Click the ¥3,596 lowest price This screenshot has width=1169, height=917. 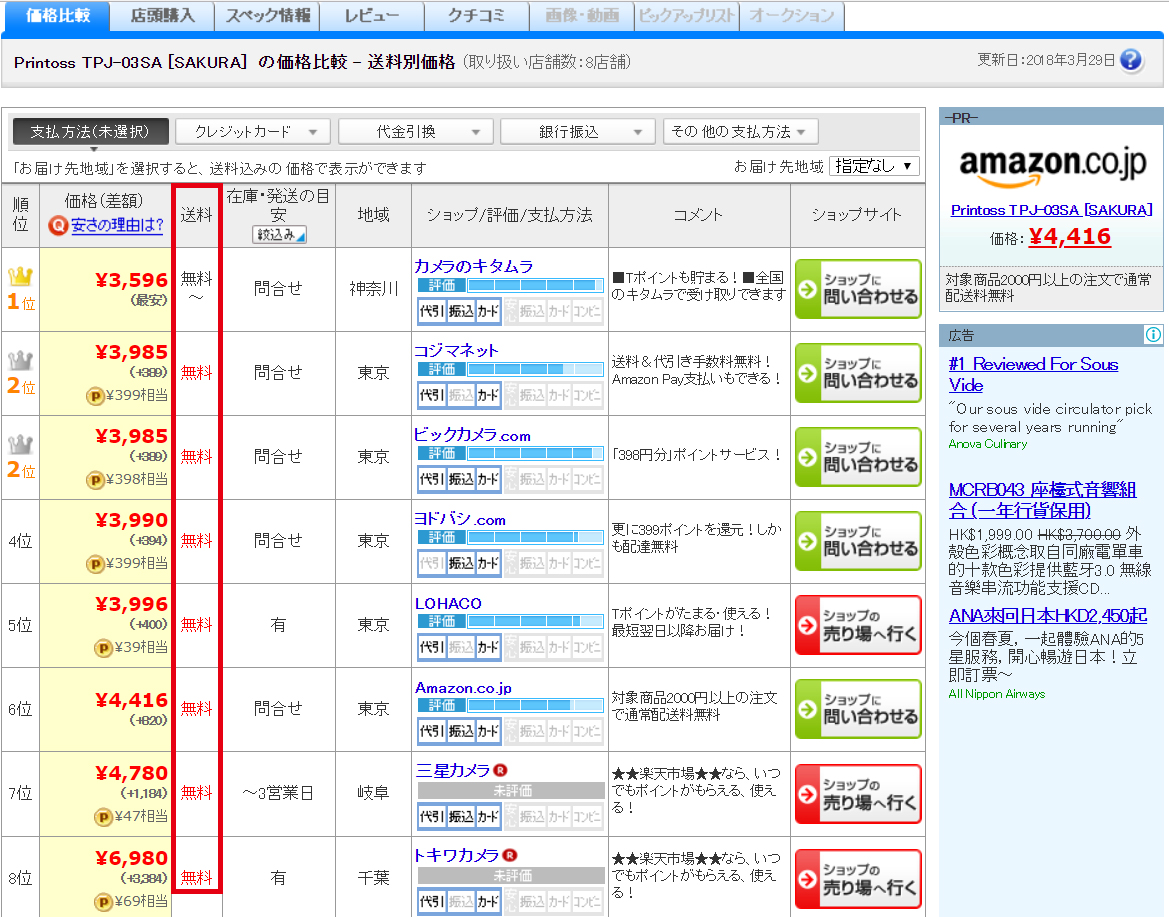[131, 280]
